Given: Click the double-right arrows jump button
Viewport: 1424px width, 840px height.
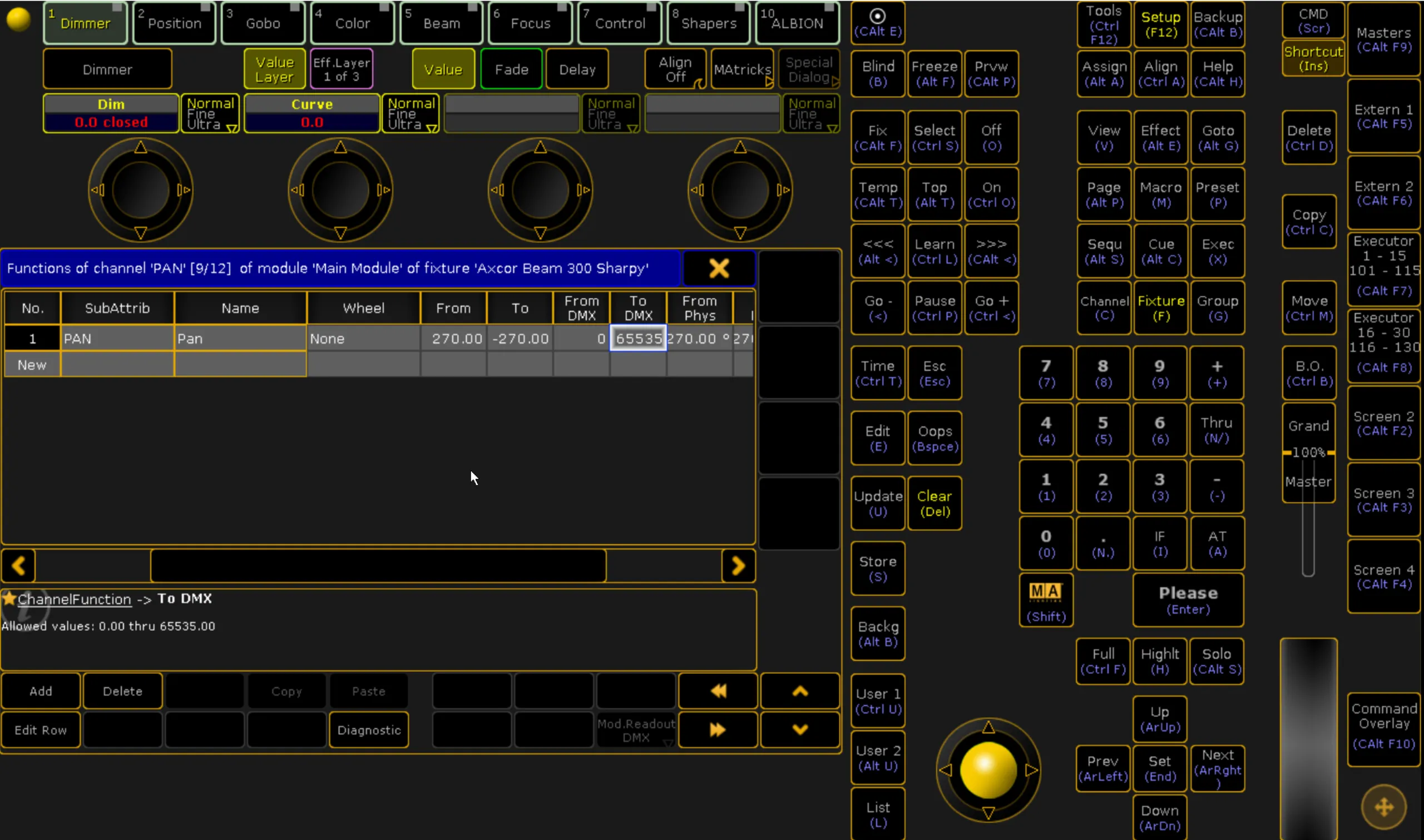Looking at the screenshot, I should (x=718, y=729).
